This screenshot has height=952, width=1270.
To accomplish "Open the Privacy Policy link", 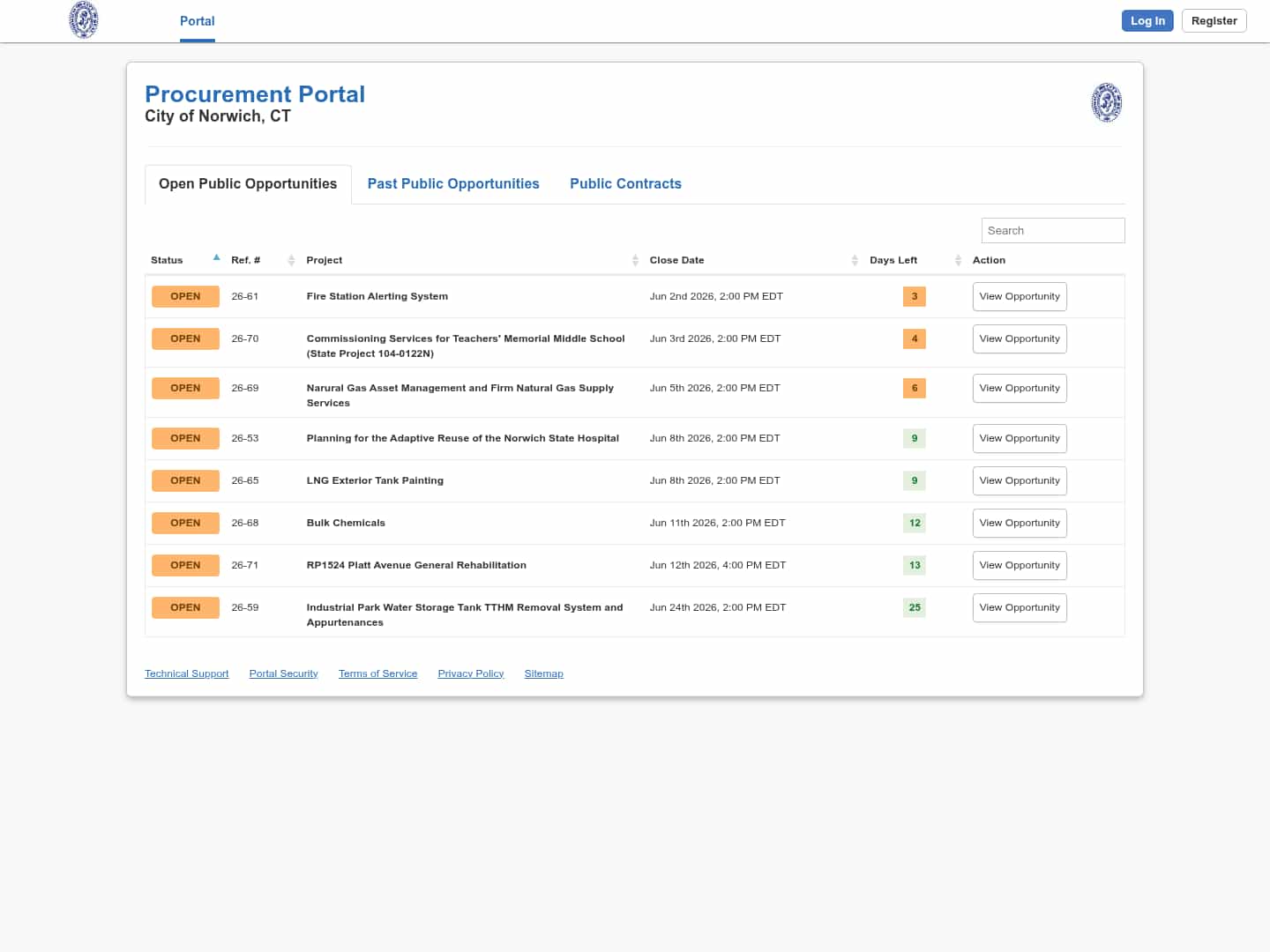I will click(x=471, y=673).
